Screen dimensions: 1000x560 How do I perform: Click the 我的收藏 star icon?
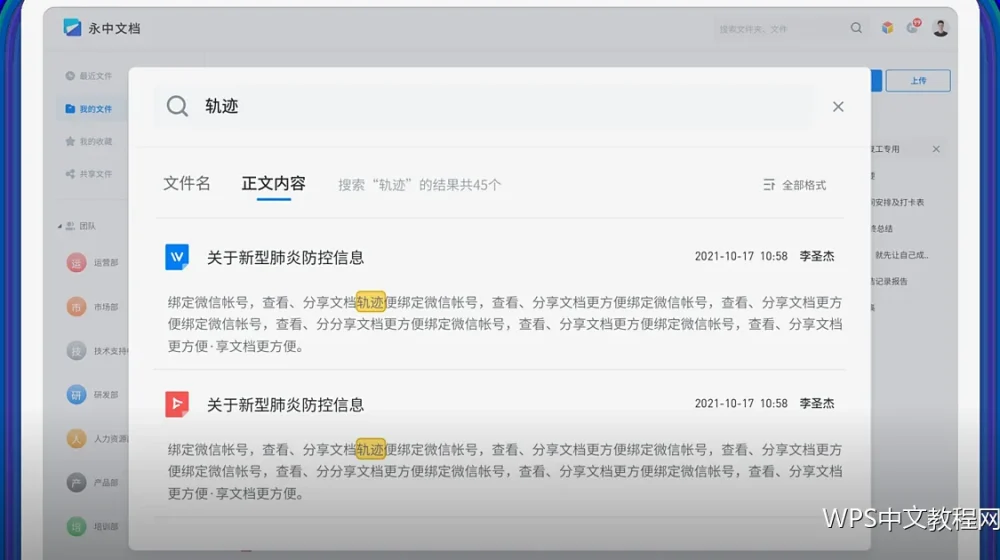pos(70,142)
